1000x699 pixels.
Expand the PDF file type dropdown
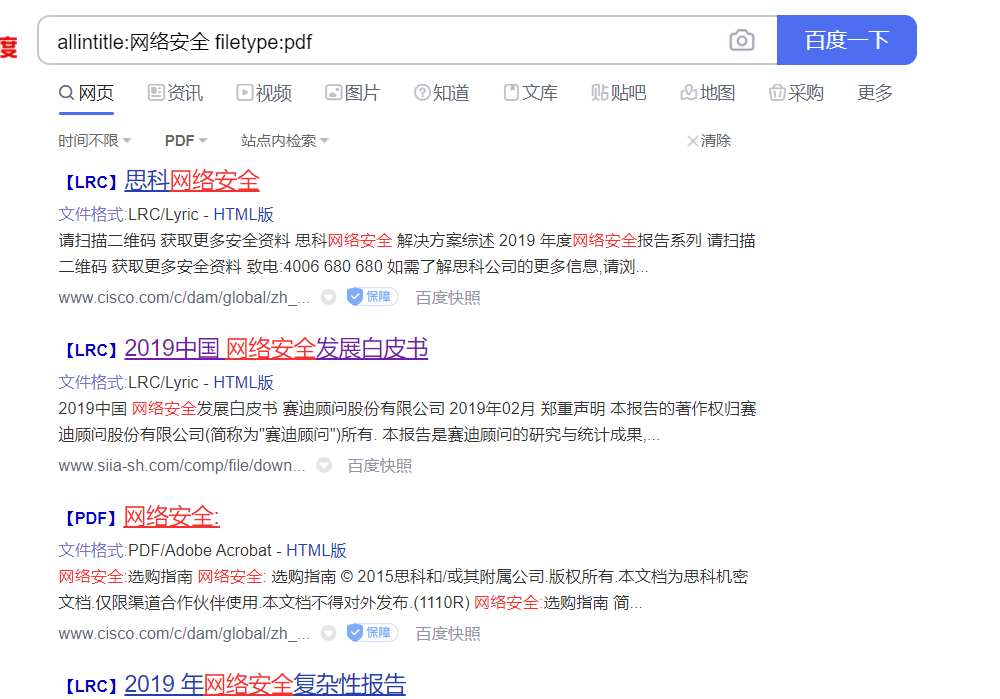click(186, 140)
